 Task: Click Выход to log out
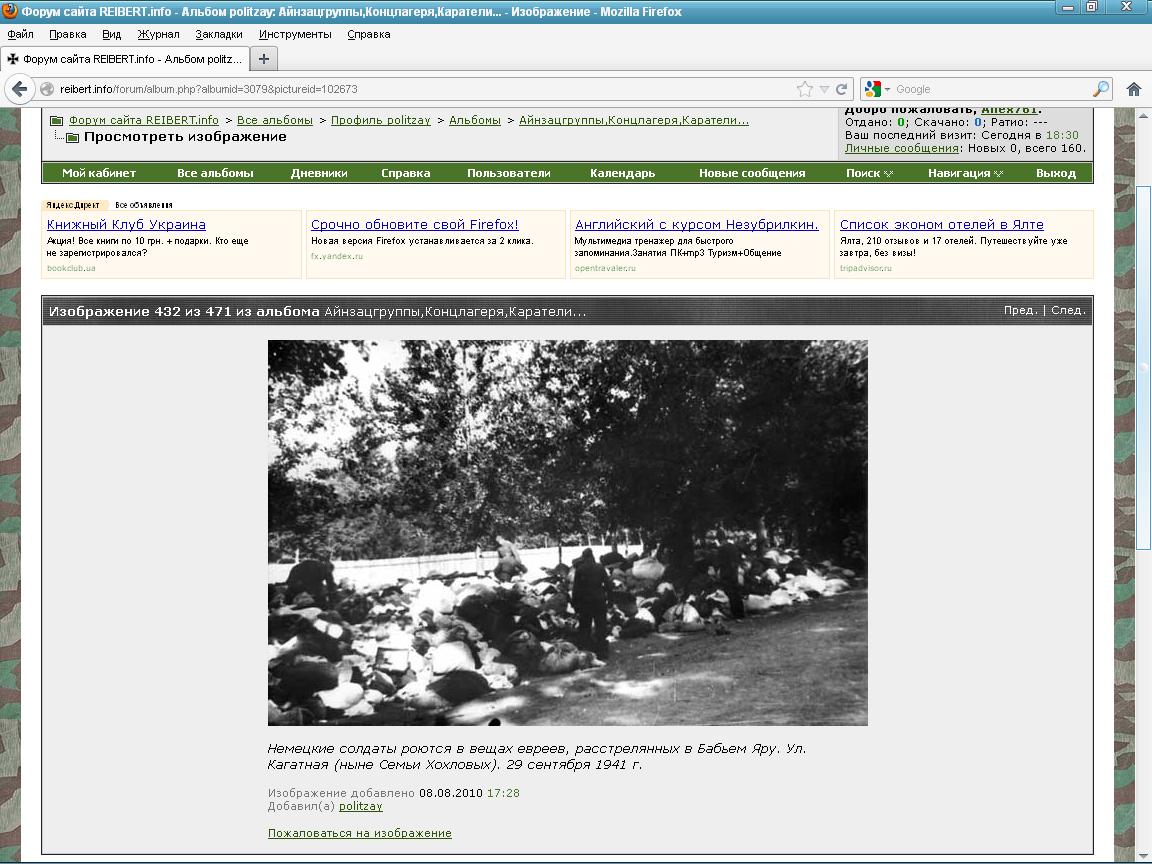(x=1056, y=173)
